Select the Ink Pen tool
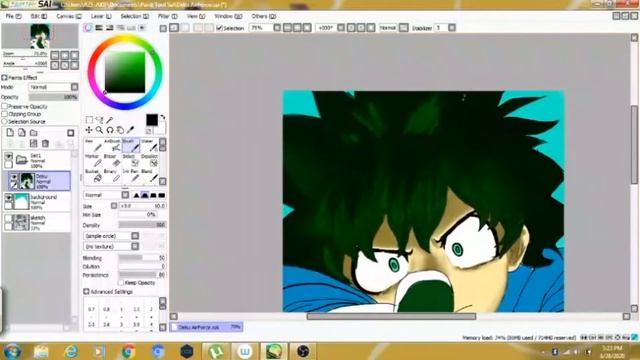The height and width of the screenshot is (360, 640). pos(131,176)
